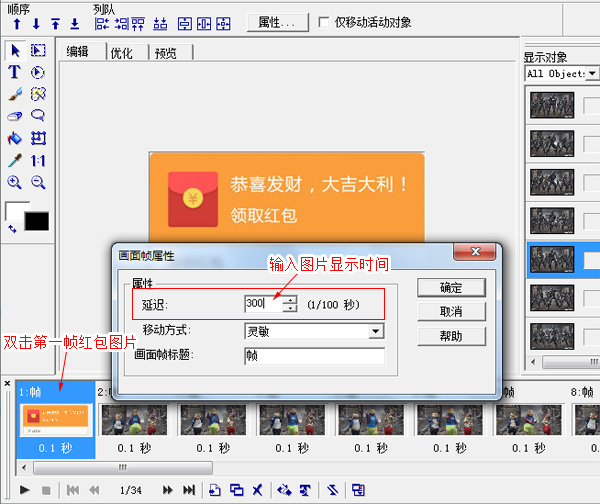
Task: Click the align left icon under 列队
Action: click(x=102, y=24)
